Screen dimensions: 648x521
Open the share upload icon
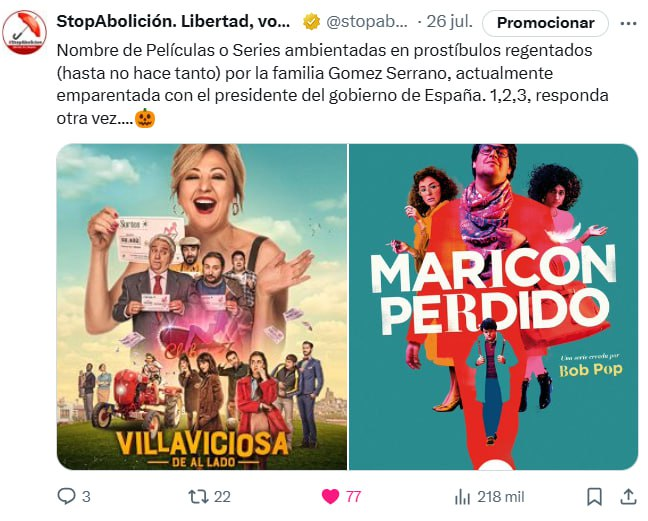628,496
